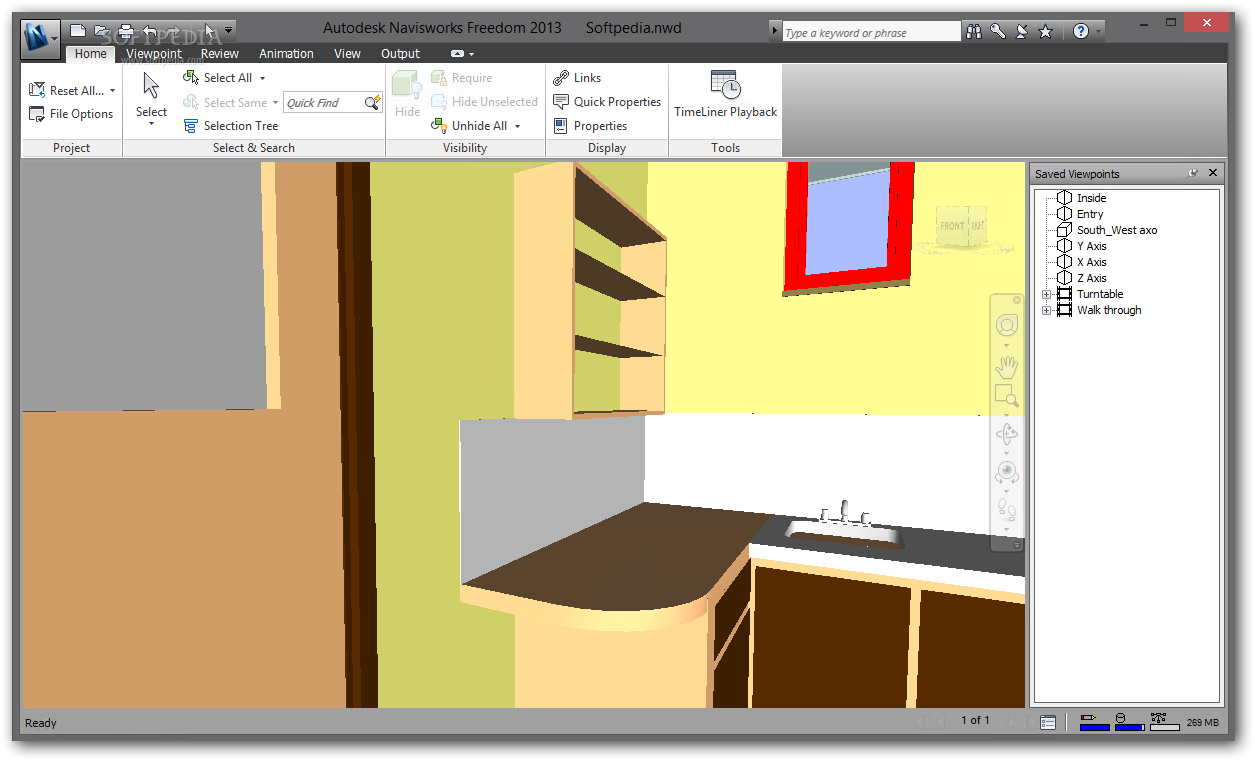Click the keyword search input field
This screenshot has width=1255, height=761.
[x=871, y=32]
